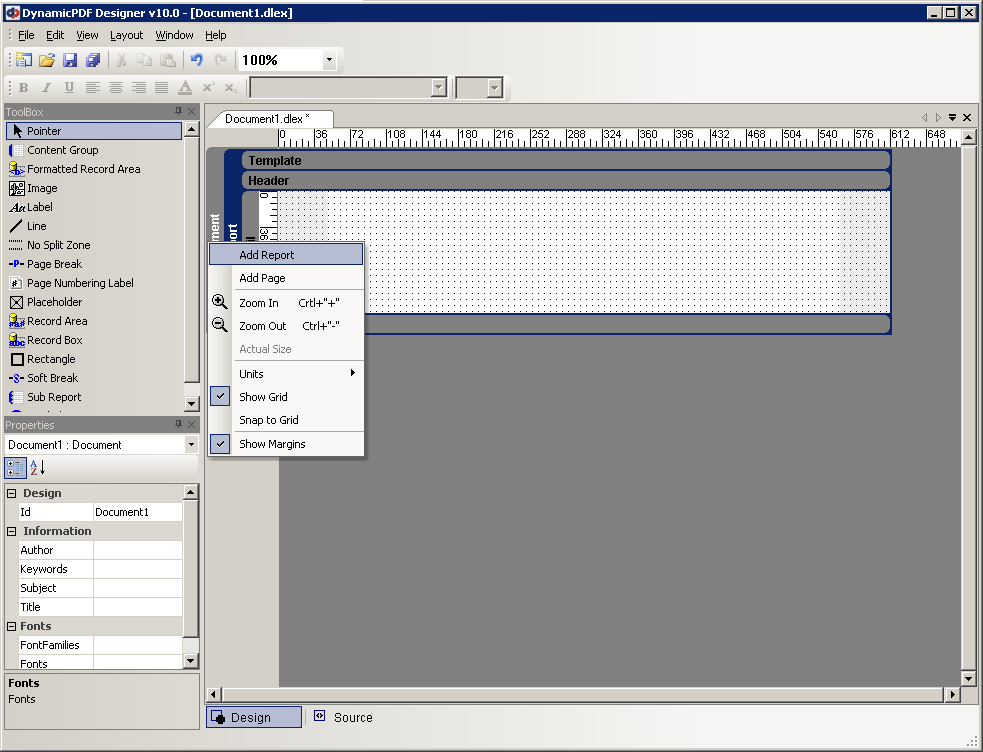Open the File menu
This screenshot has height=752, width=983.
point(26,35)
